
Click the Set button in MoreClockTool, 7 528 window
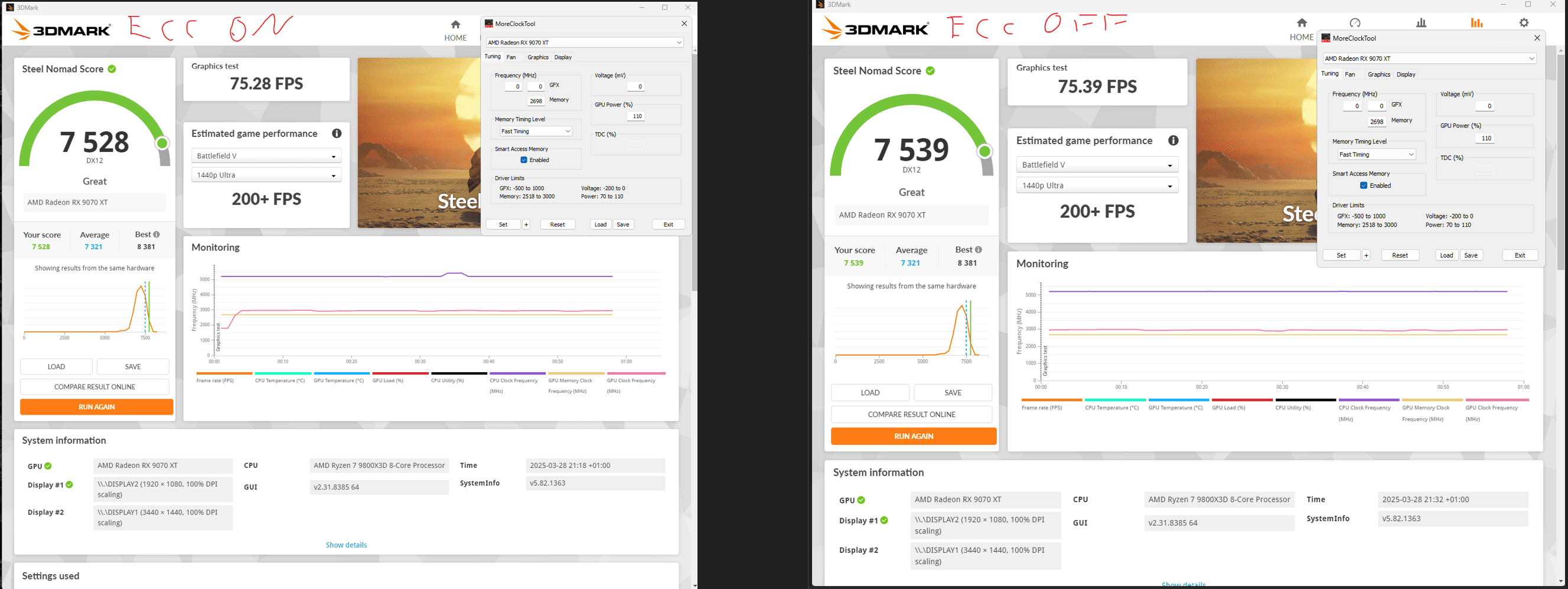(x=503, y=224)
